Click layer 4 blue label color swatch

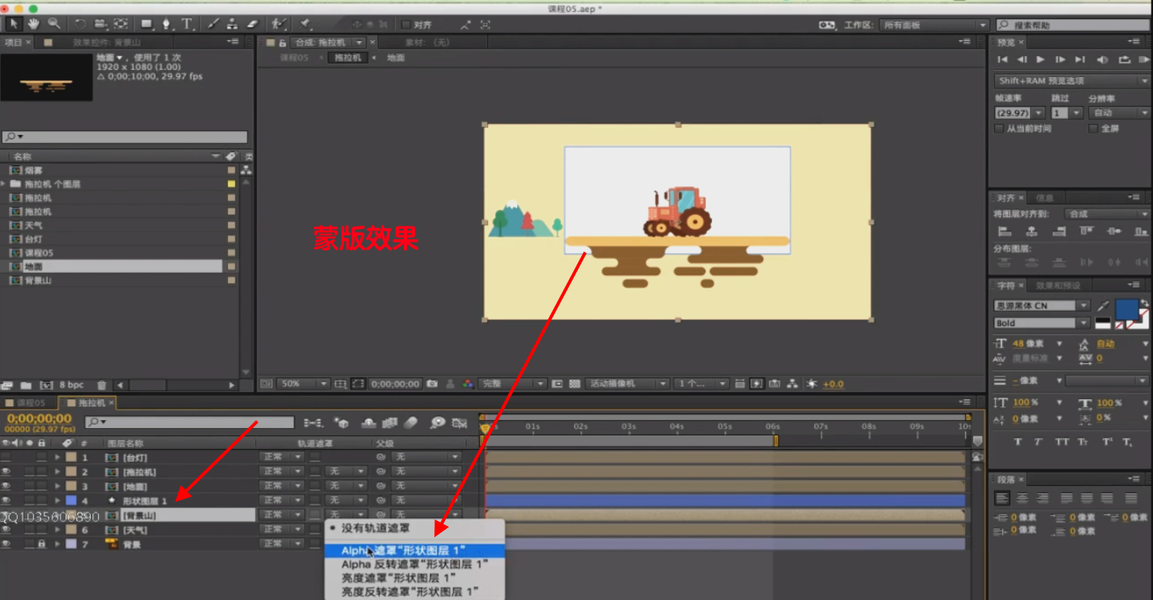[71, 501]
